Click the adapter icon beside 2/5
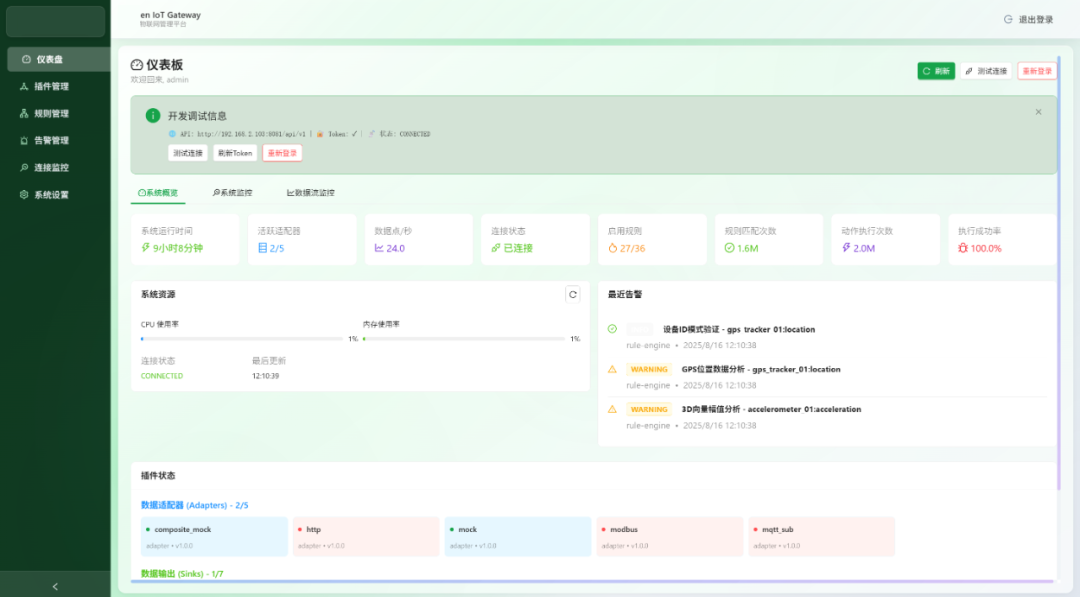The height and width of the screenshot is (597, 1080). click(x=262, y=248)
